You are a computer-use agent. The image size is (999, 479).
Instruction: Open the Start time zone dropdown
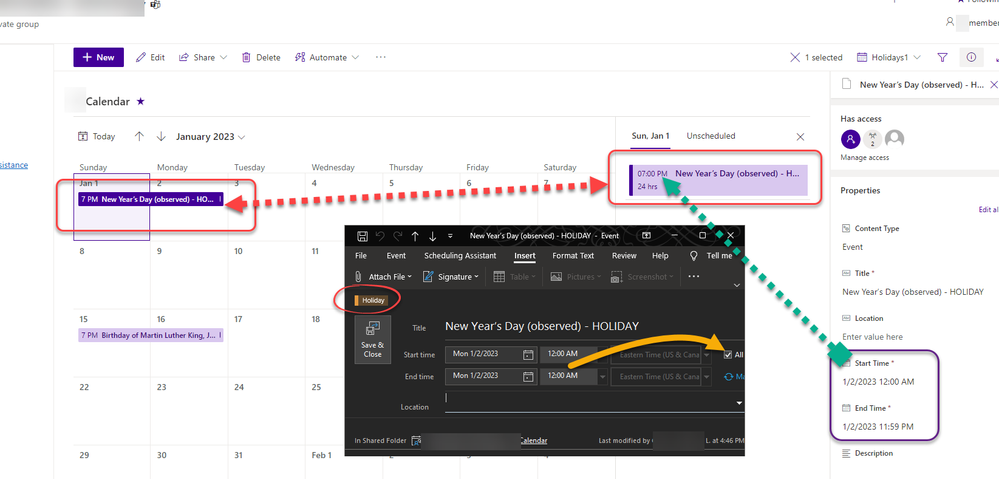[707, 355]
